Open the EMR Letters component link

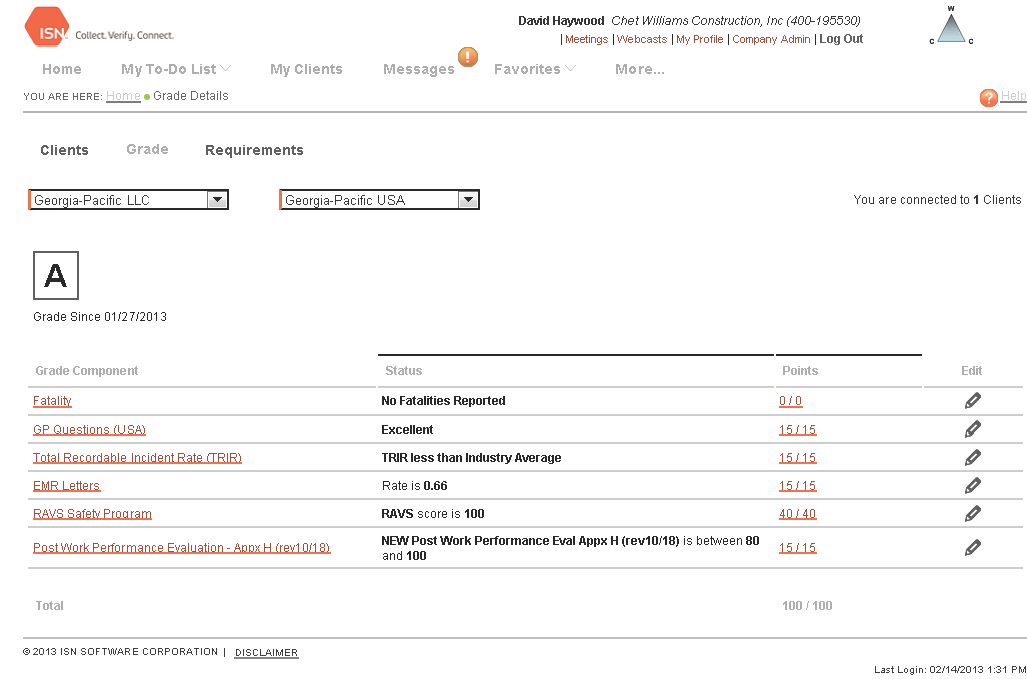pos(67,486)
